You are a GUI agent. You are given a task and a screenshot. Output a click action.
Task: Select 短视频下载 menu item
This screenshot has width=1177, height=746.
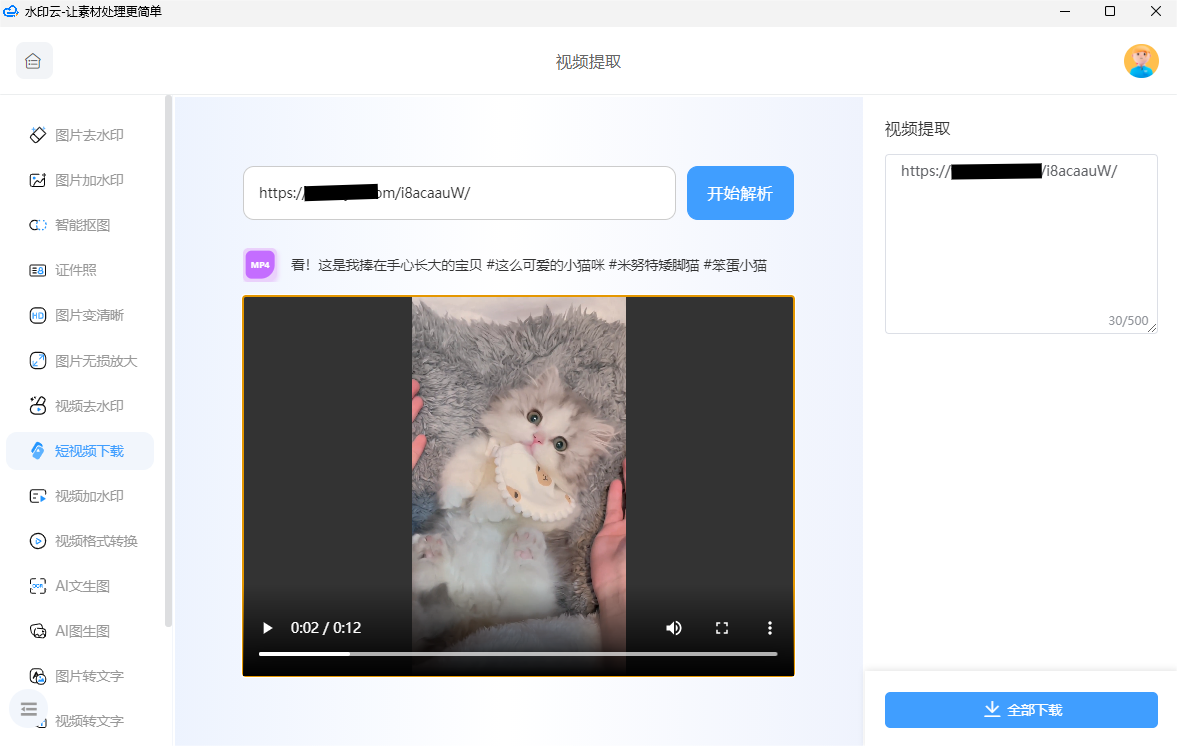80,451
